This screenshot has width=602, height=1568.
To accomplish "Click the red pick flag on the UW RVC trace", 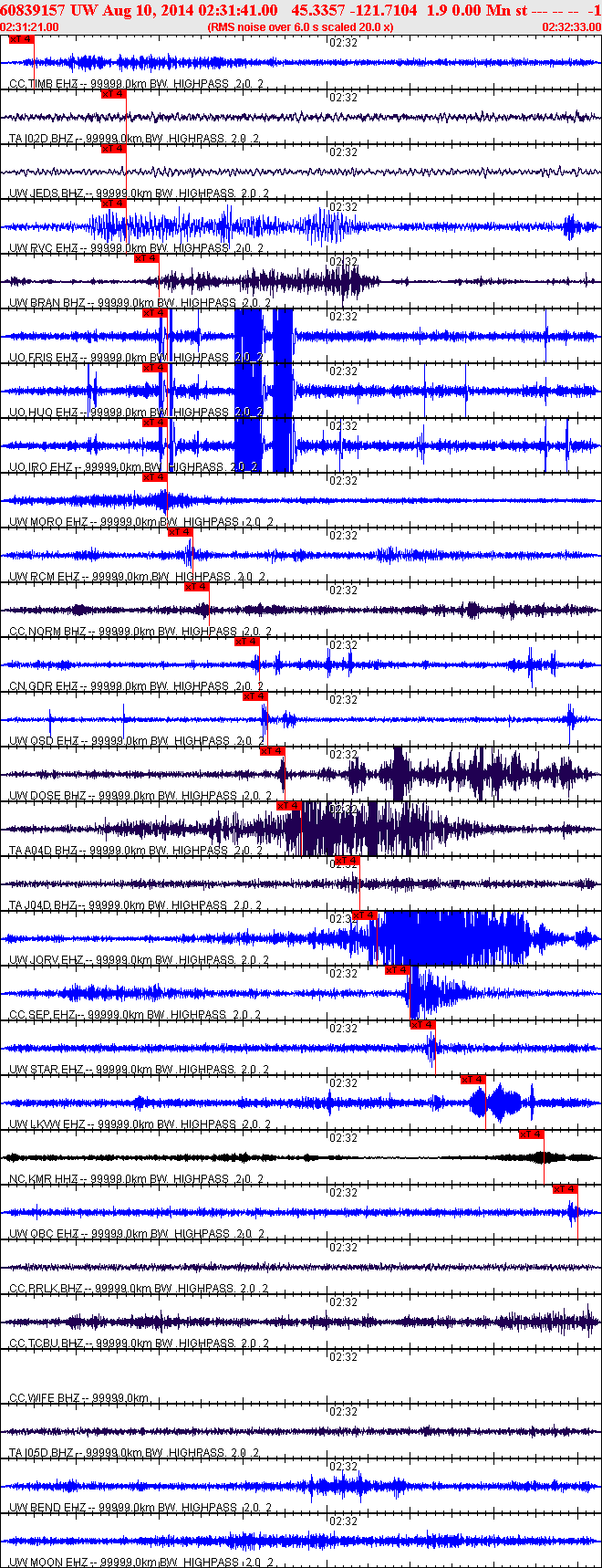I will tap(114, 204).
